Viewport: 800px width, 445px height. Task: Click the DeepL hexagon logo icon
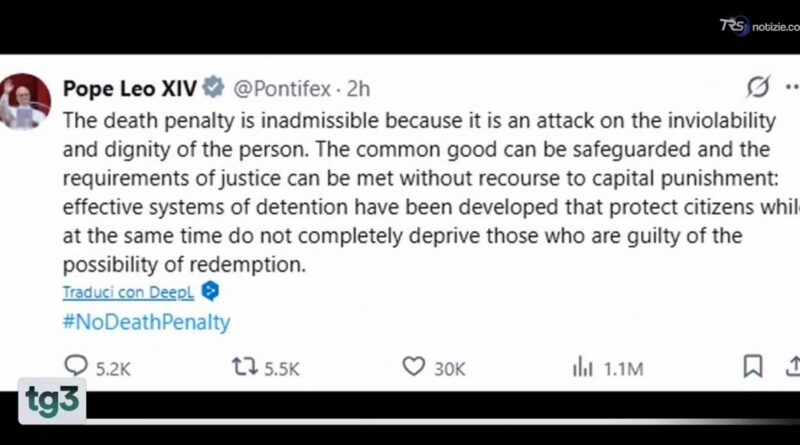click(210, 291)
